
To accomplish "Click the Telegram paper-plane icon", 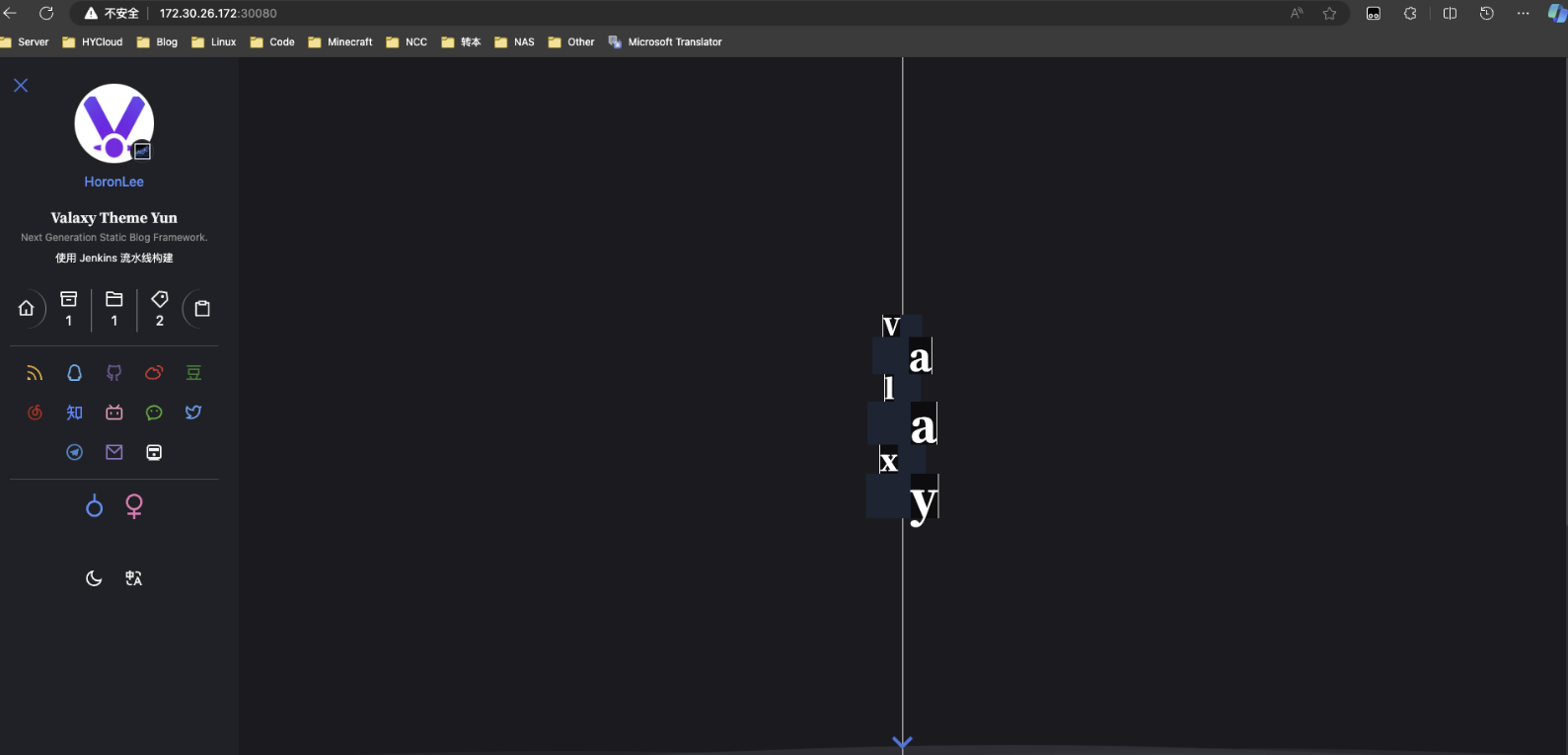I will (74, 452).
